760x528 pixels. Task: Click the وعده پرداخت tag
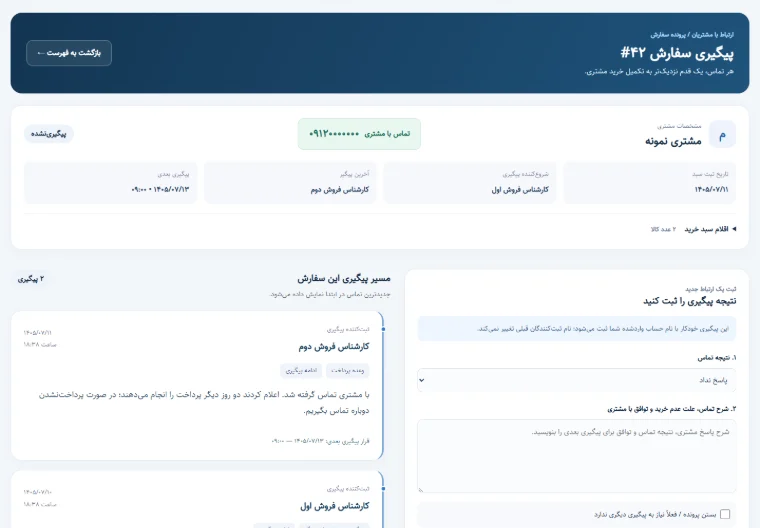348,370
